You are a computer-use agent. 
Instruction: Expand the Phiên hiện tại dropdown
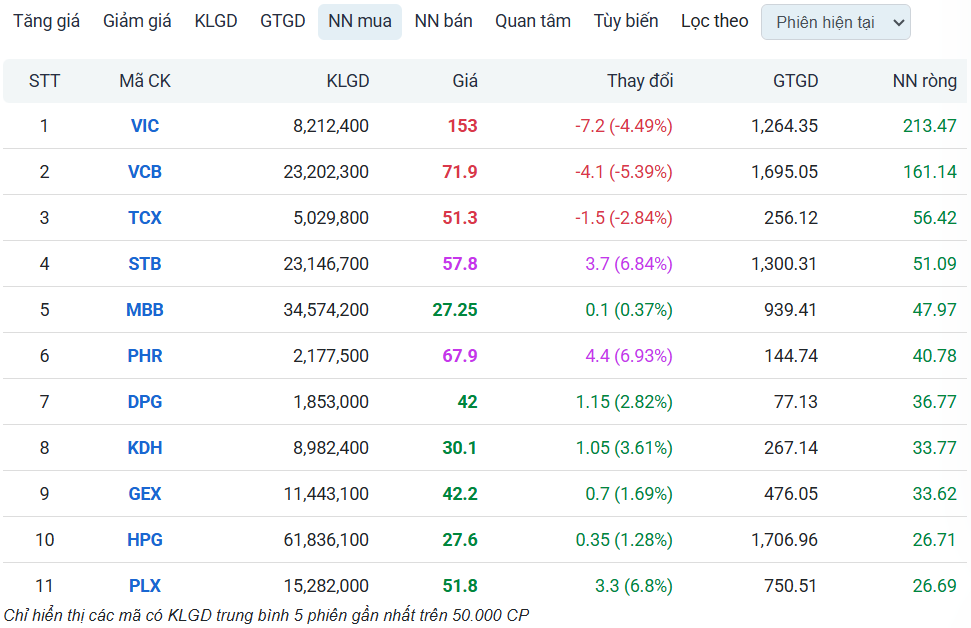tap(835, 22)
